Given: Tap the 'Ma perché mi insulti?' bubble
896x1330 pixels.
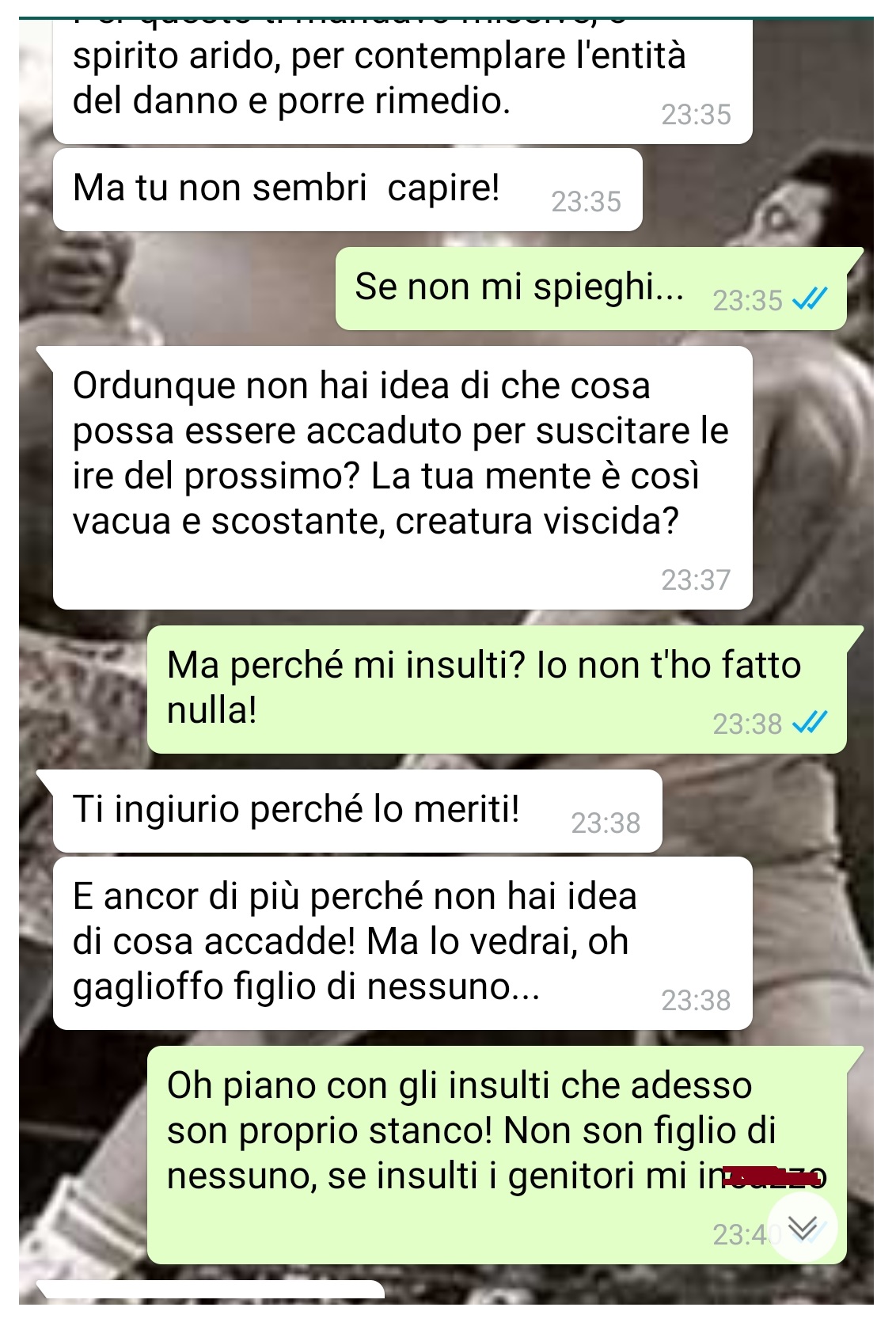Looking at the screenshot, I should (x=497, y=690).
